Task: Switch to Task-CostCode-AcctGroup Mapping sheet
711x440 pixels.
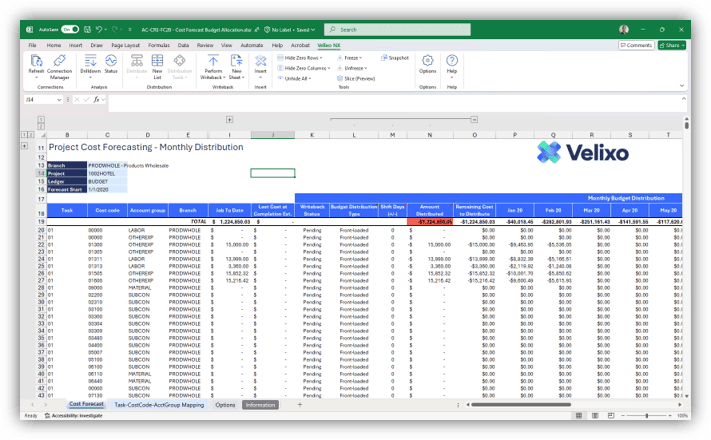Action: [x=159, y=405]
